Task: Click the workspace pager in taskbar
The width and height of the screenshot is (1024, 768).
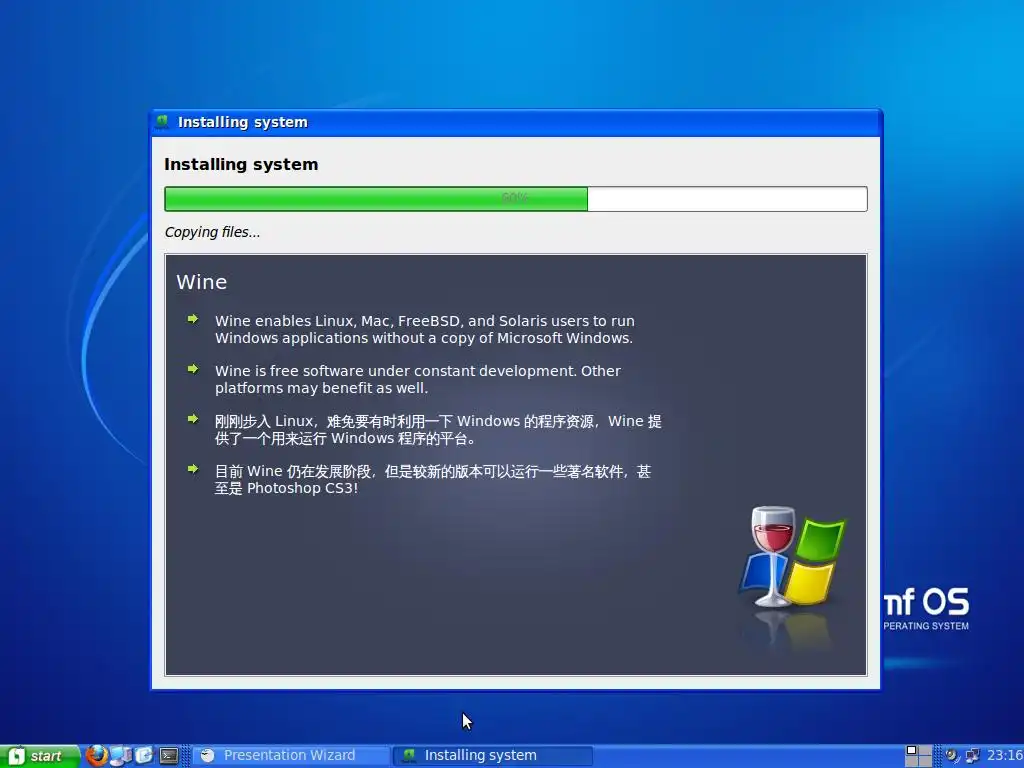Action: (918, 756)
